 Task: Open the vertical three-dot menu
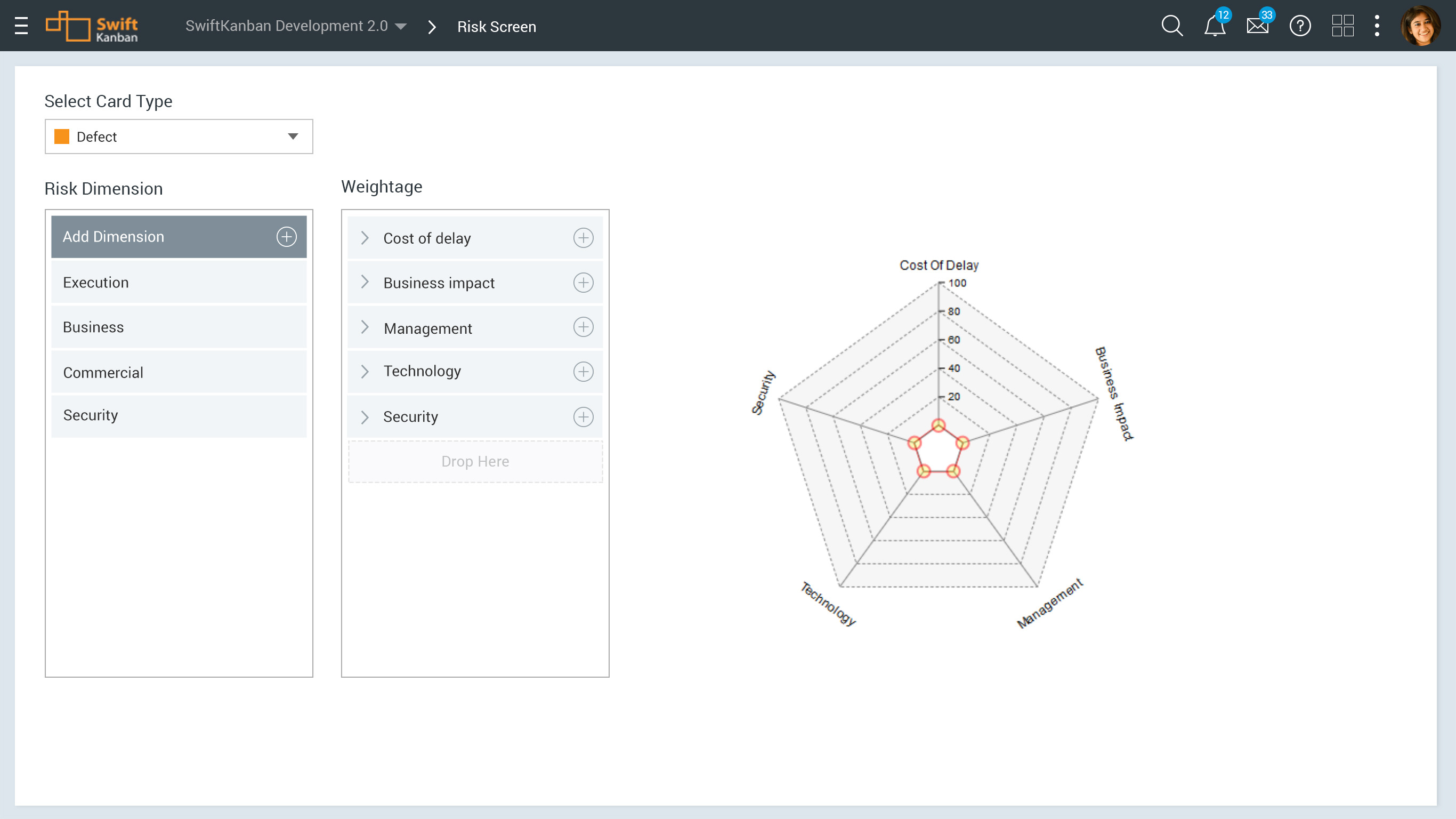(1377, 26)
